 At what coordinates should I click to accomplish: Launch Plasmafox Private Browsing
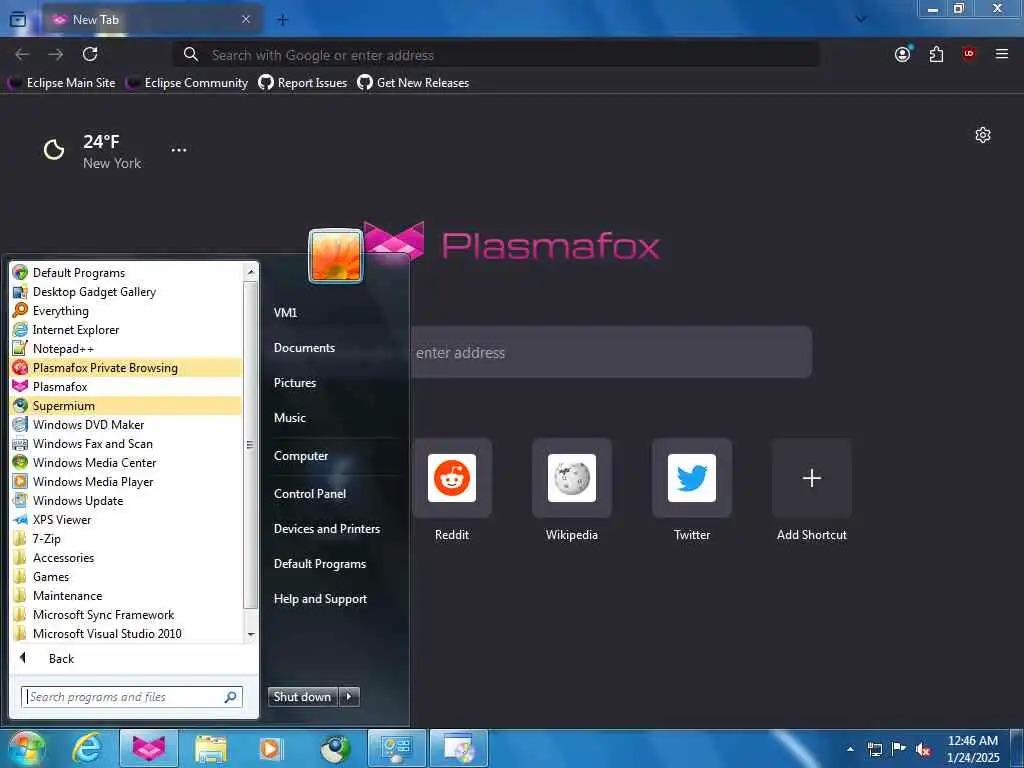(127, 368)
